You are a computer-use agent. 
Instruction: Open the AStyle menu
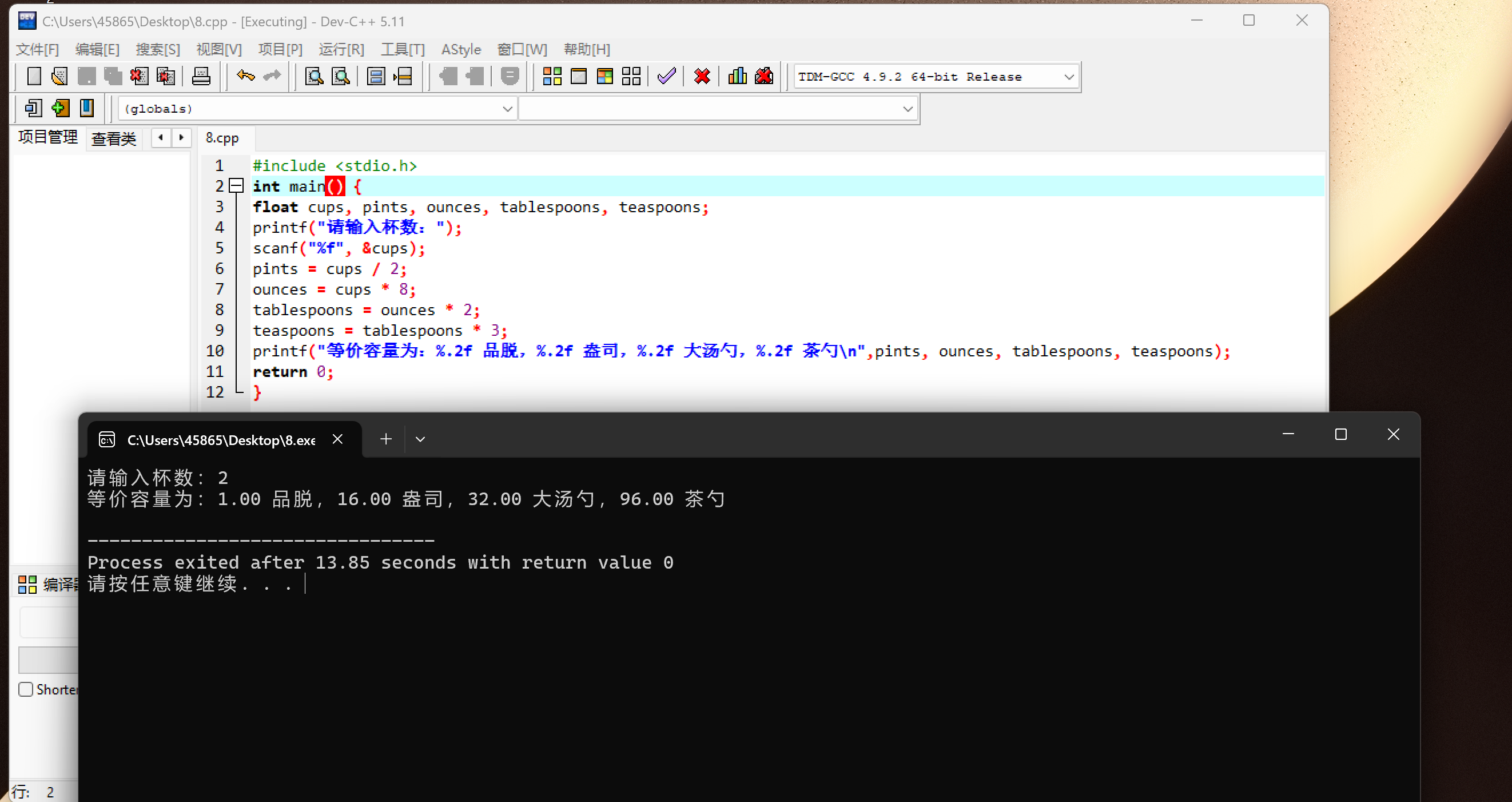(461, 49)
